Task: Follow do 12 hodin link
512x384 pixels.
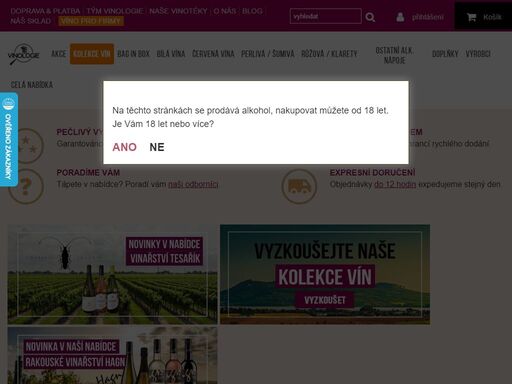Action: point(395,184)
